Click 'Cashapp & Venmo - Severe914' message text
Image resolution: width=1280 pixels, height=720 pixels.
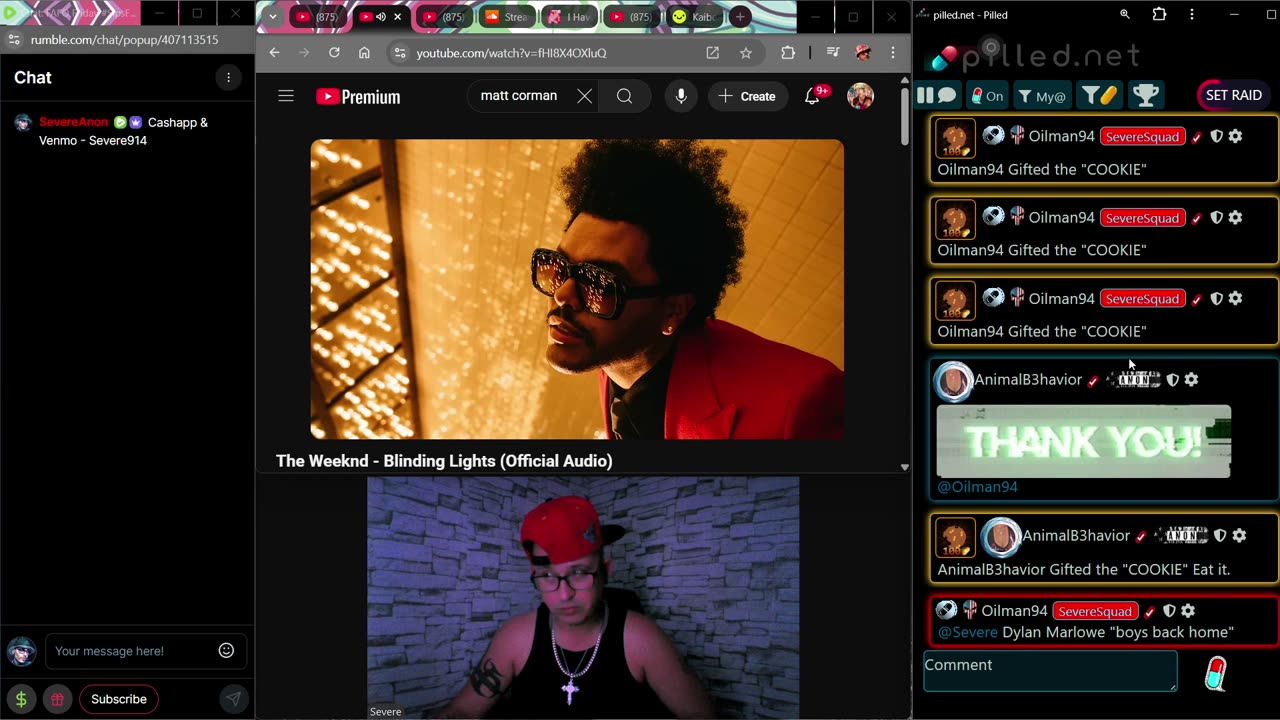point(124,131)
